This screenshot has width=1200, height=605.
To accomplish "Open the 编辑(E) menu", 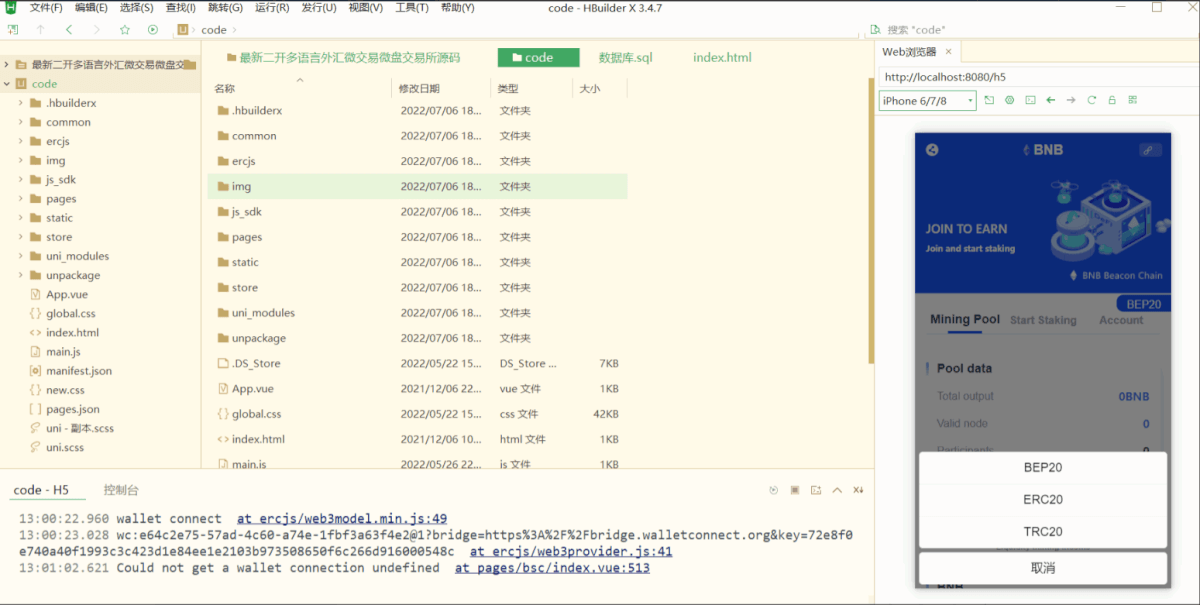I will [x=91, y=8].
